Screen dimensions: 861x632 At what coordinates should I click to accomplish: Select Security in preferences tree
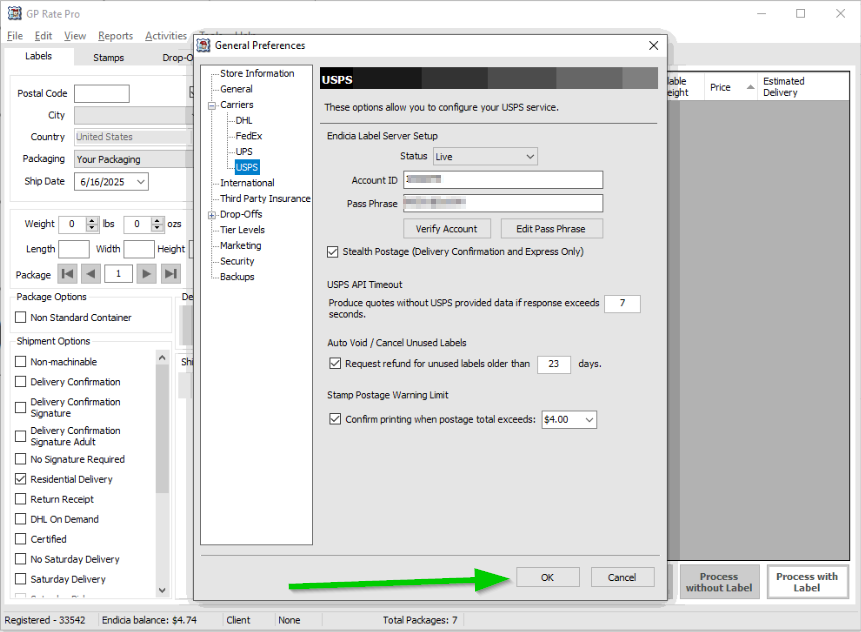tap(237, 261)
